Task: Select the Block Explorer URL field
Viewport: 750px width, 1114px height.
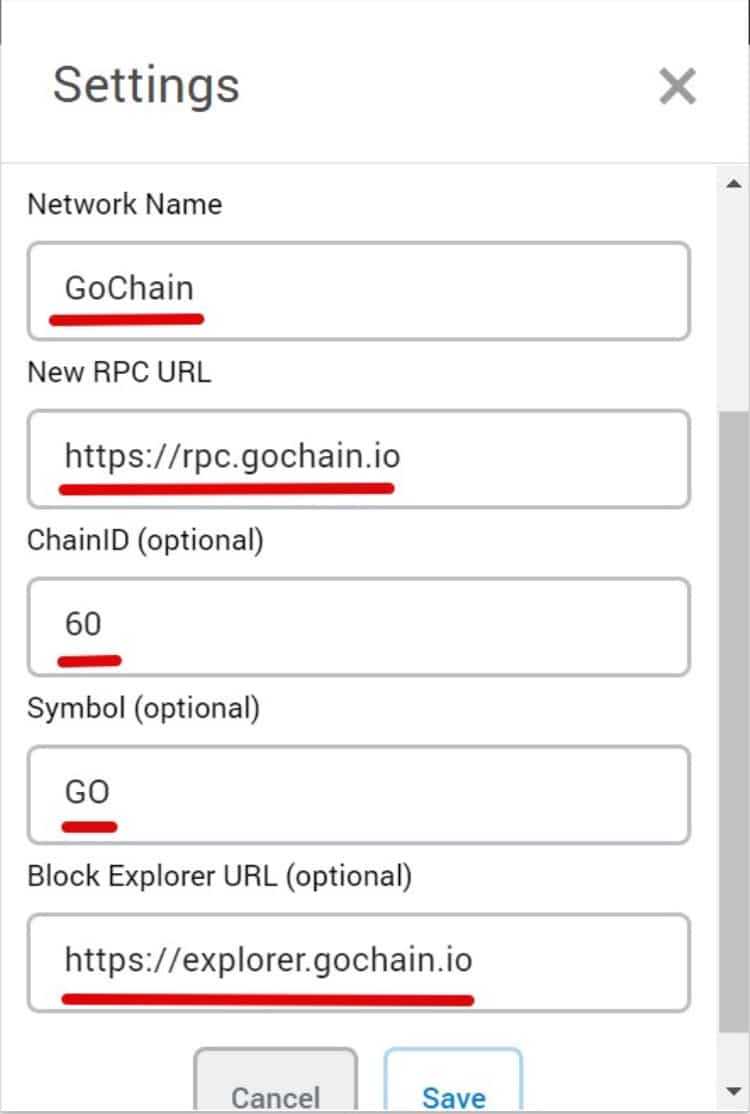Action: (x=360, y=963)
